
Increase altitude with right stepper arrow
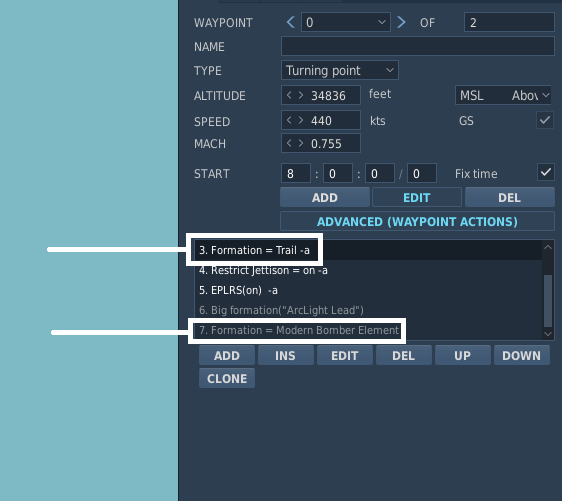(x=301, y=95)
